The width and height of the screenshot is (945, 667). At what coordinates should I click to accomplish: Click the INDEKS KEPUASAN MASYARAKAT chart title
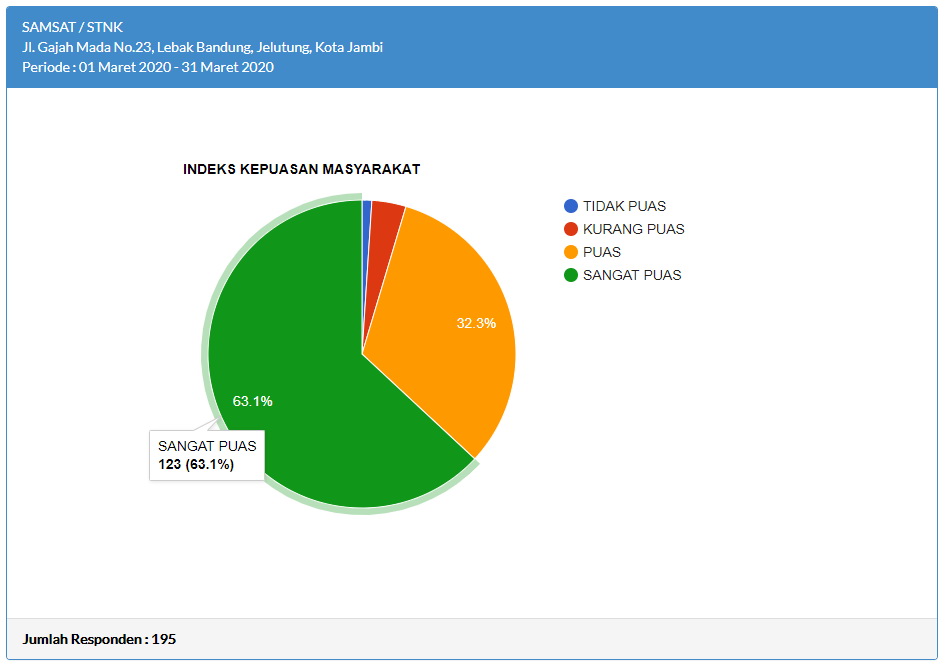click(x=301, y=169)
